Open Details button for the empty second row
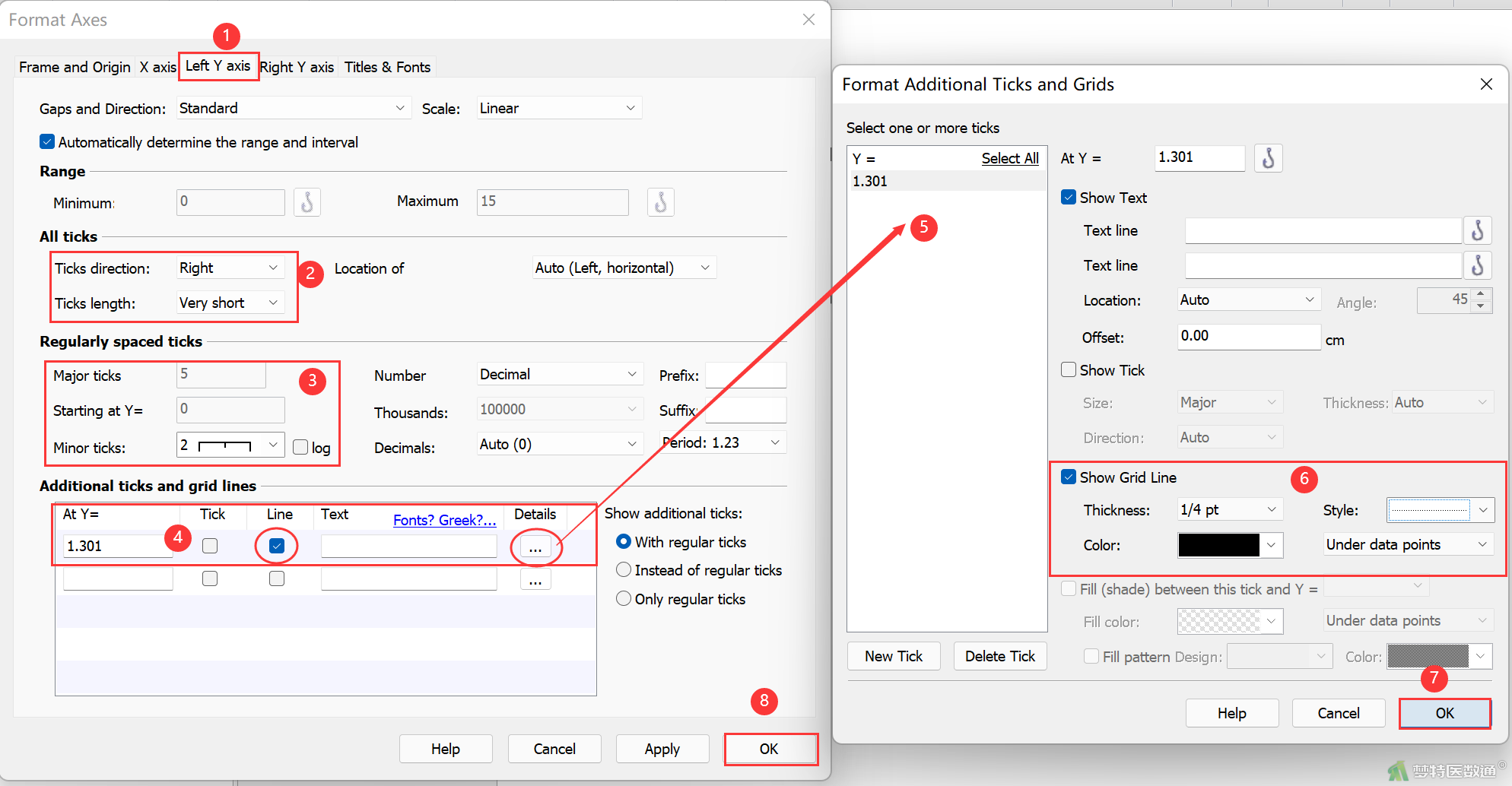1512x786 pixels. (535, 580)
